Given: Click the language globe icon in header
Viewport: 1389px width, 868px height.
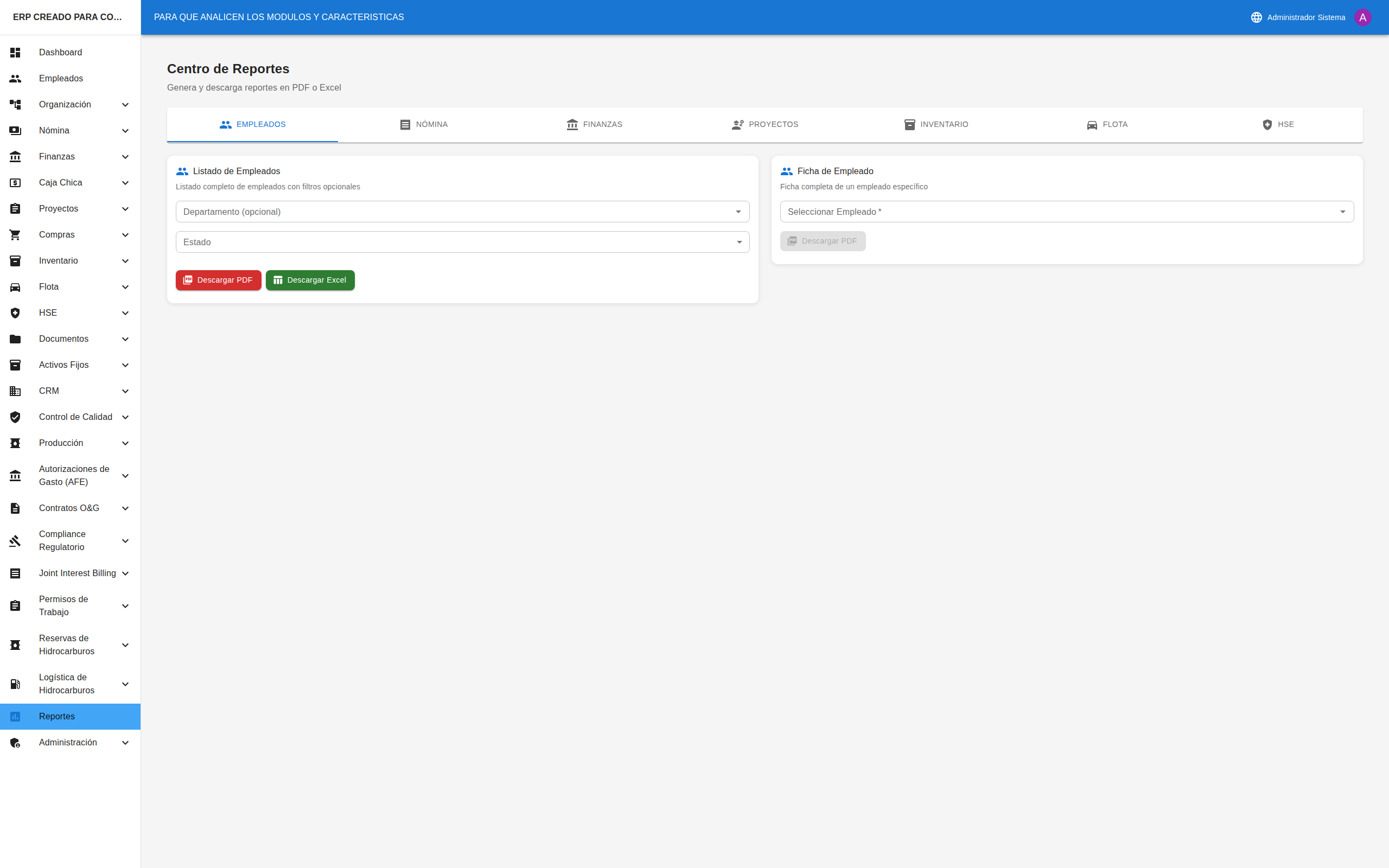Looking at the screenshot, I should tap(1256, 17).
